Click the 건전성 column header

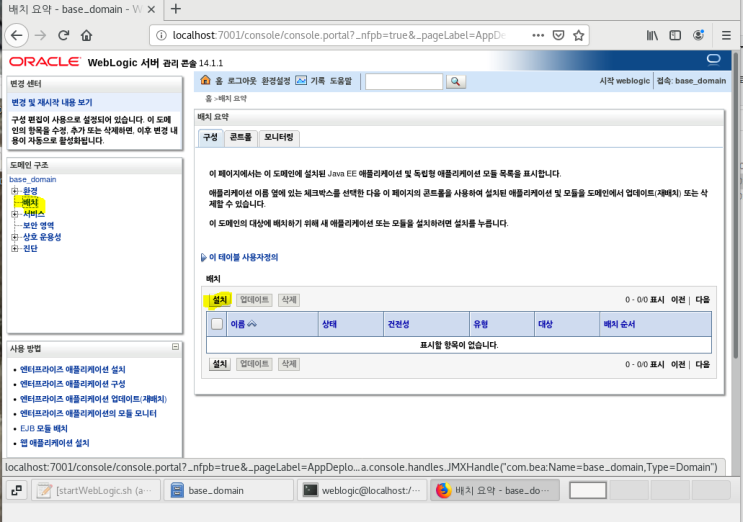point(399,324)
